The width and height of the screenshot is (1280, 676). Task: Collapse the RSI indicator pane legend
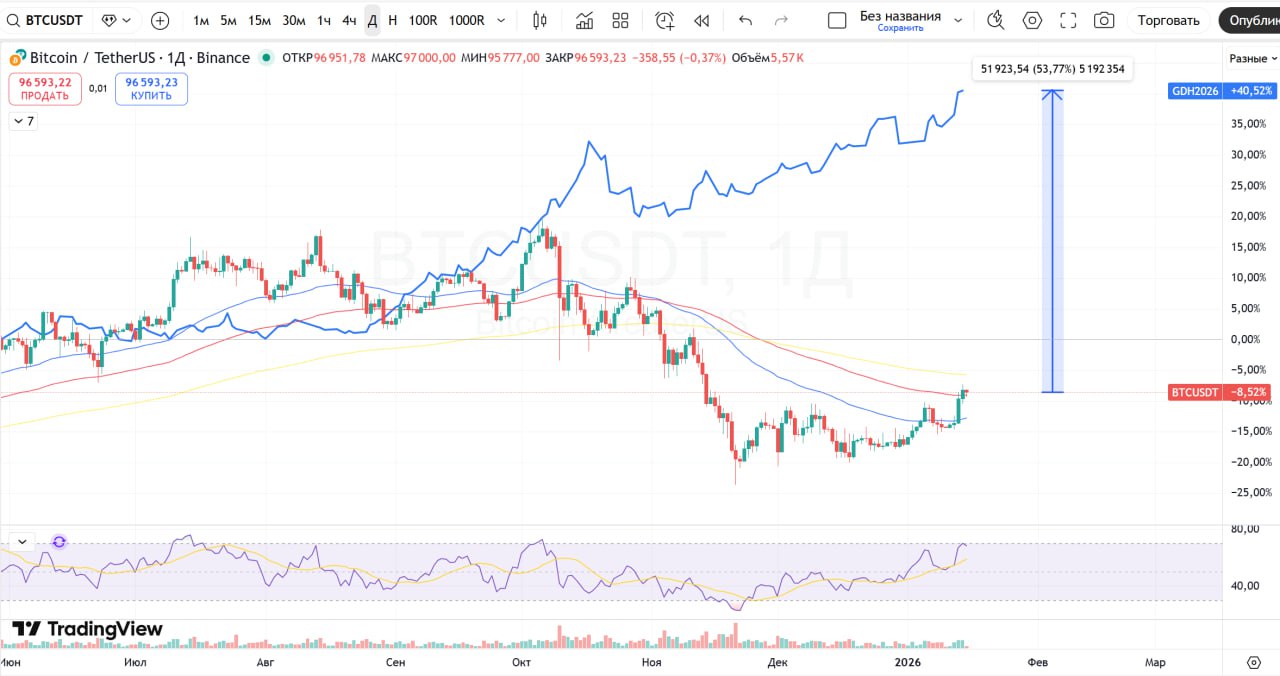(22, 542)
